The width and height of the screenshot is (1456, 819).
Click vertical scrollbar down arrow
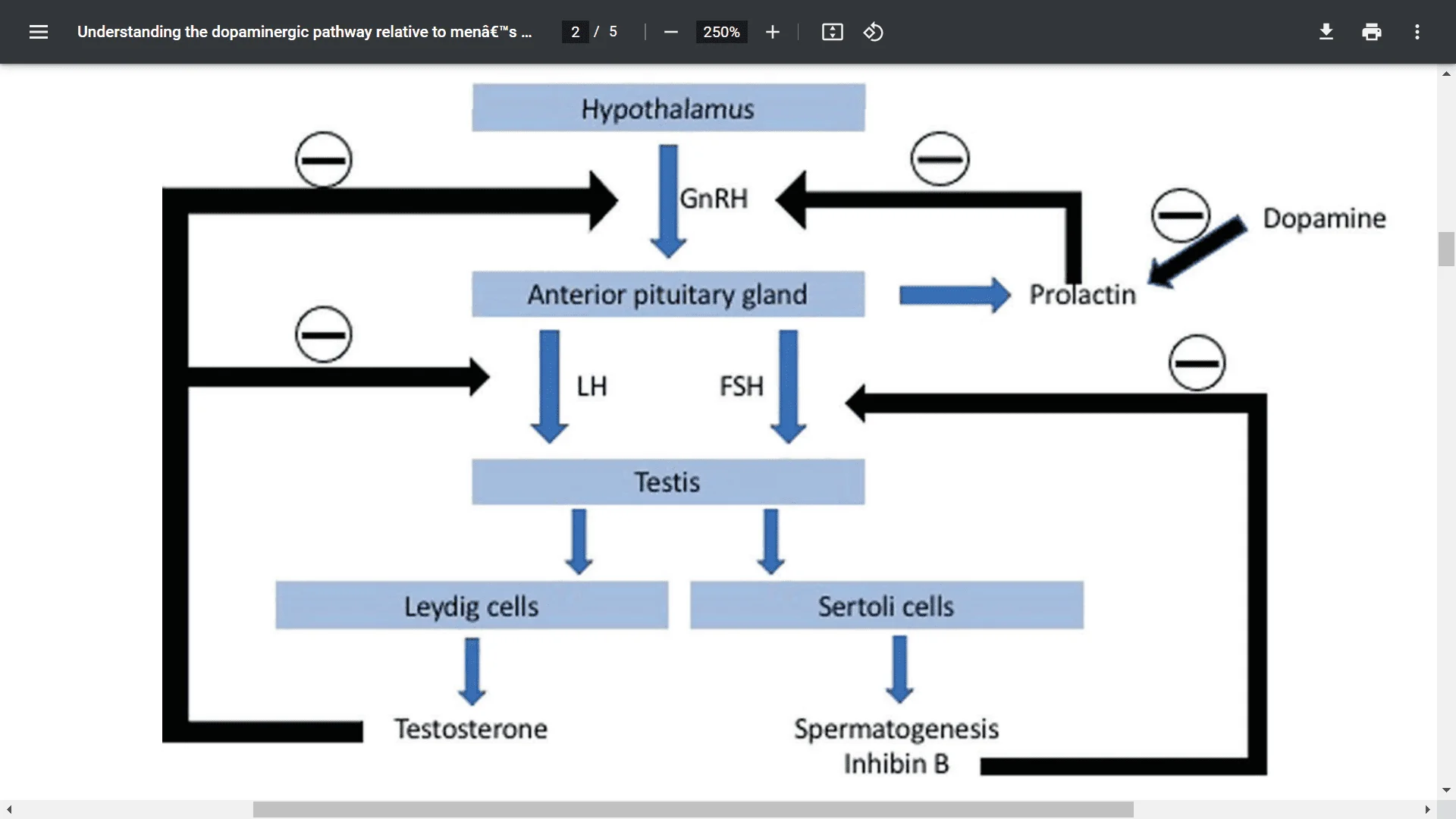(1446, 789)
